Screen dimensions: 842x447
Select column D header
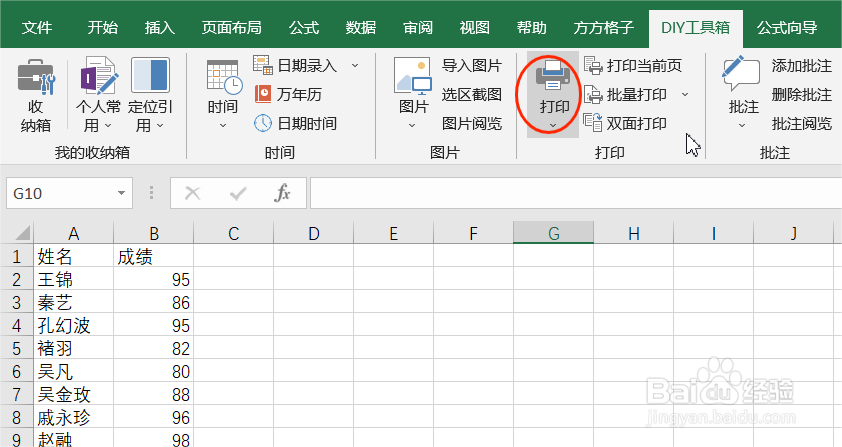[x=314, y=233]
